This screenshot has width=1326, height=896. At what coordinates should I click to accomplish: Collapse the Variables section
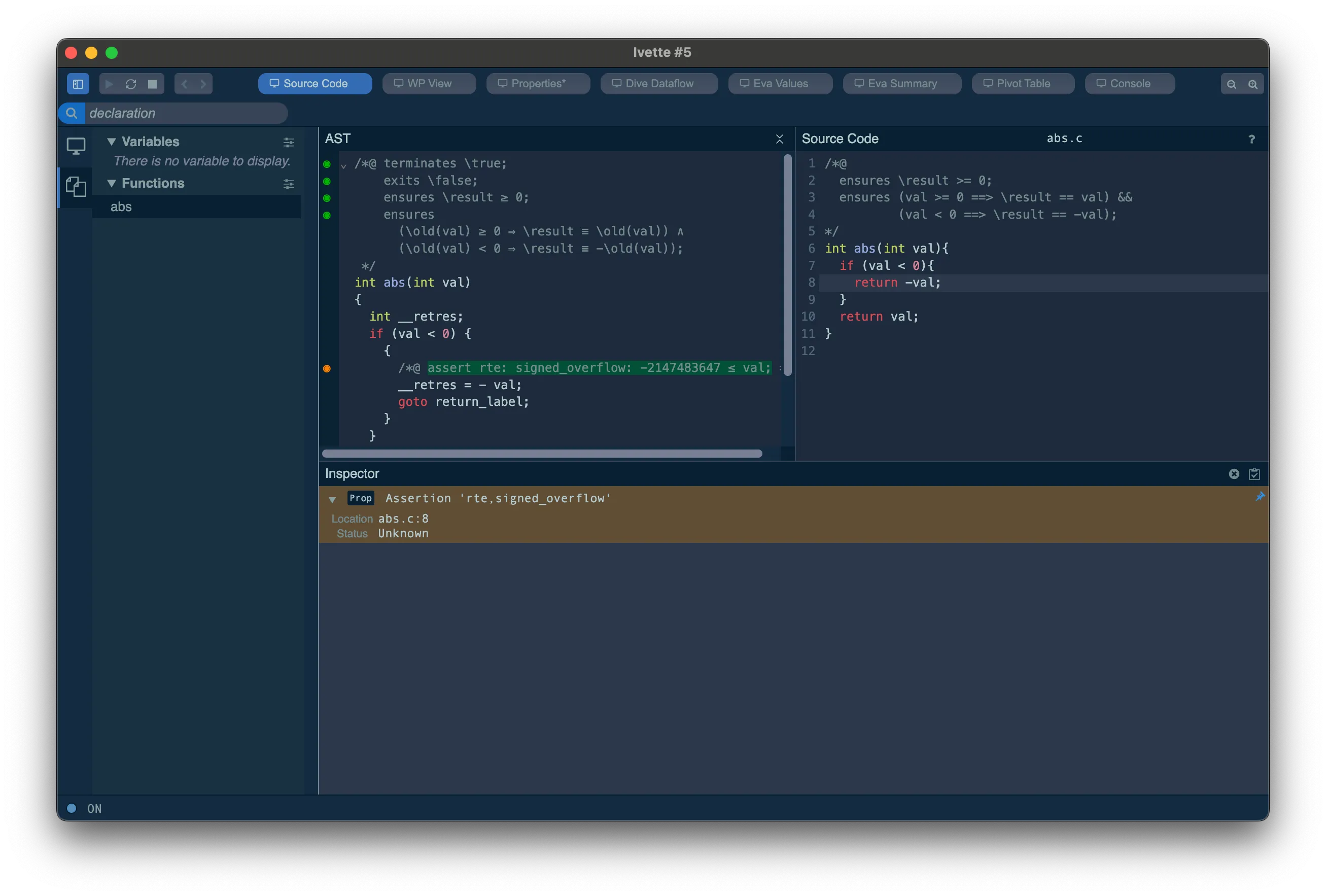coord(112,142)
